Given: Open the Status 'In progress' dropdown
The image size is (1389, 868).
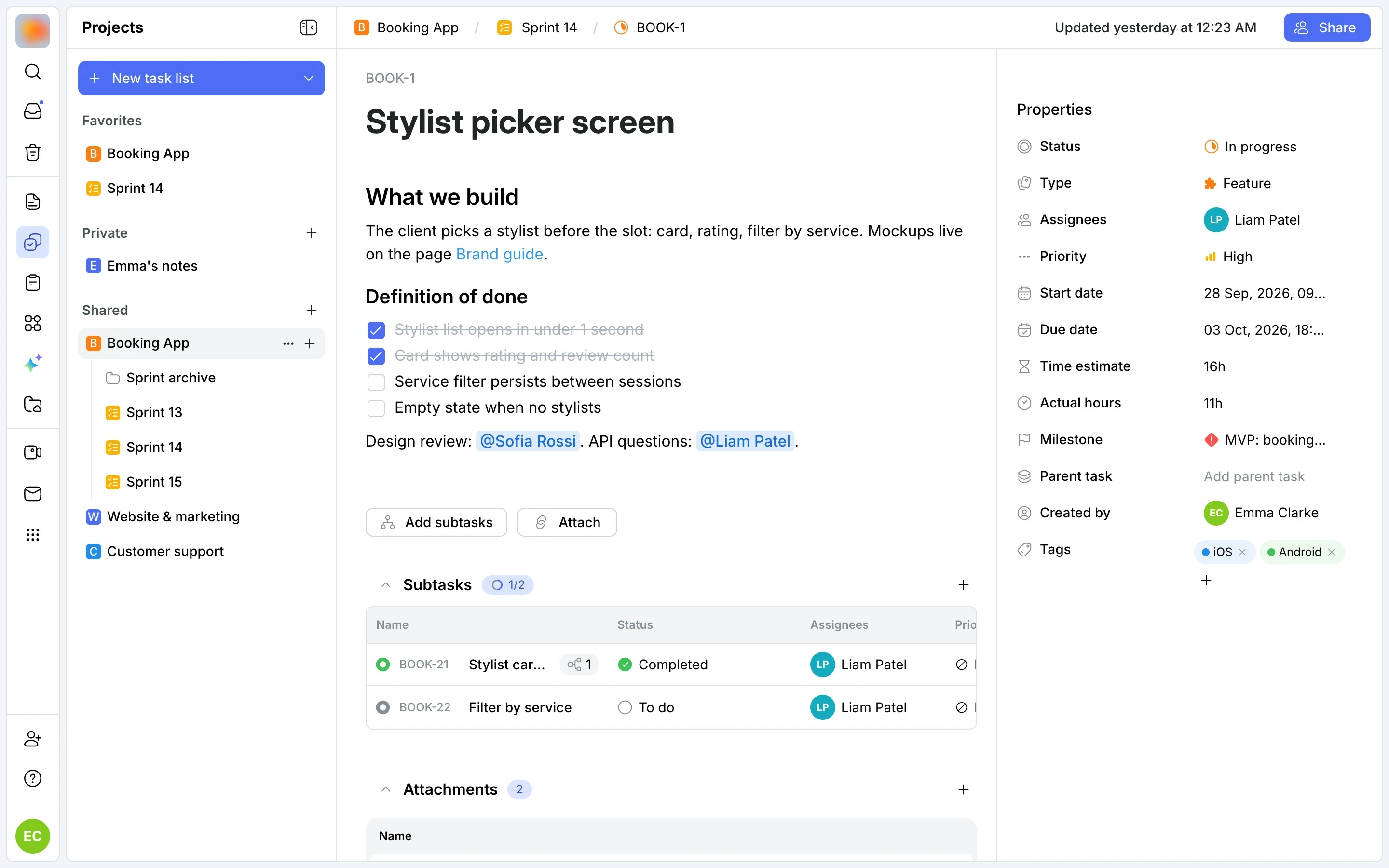Looking at the screenshot, I should 1250,147.
